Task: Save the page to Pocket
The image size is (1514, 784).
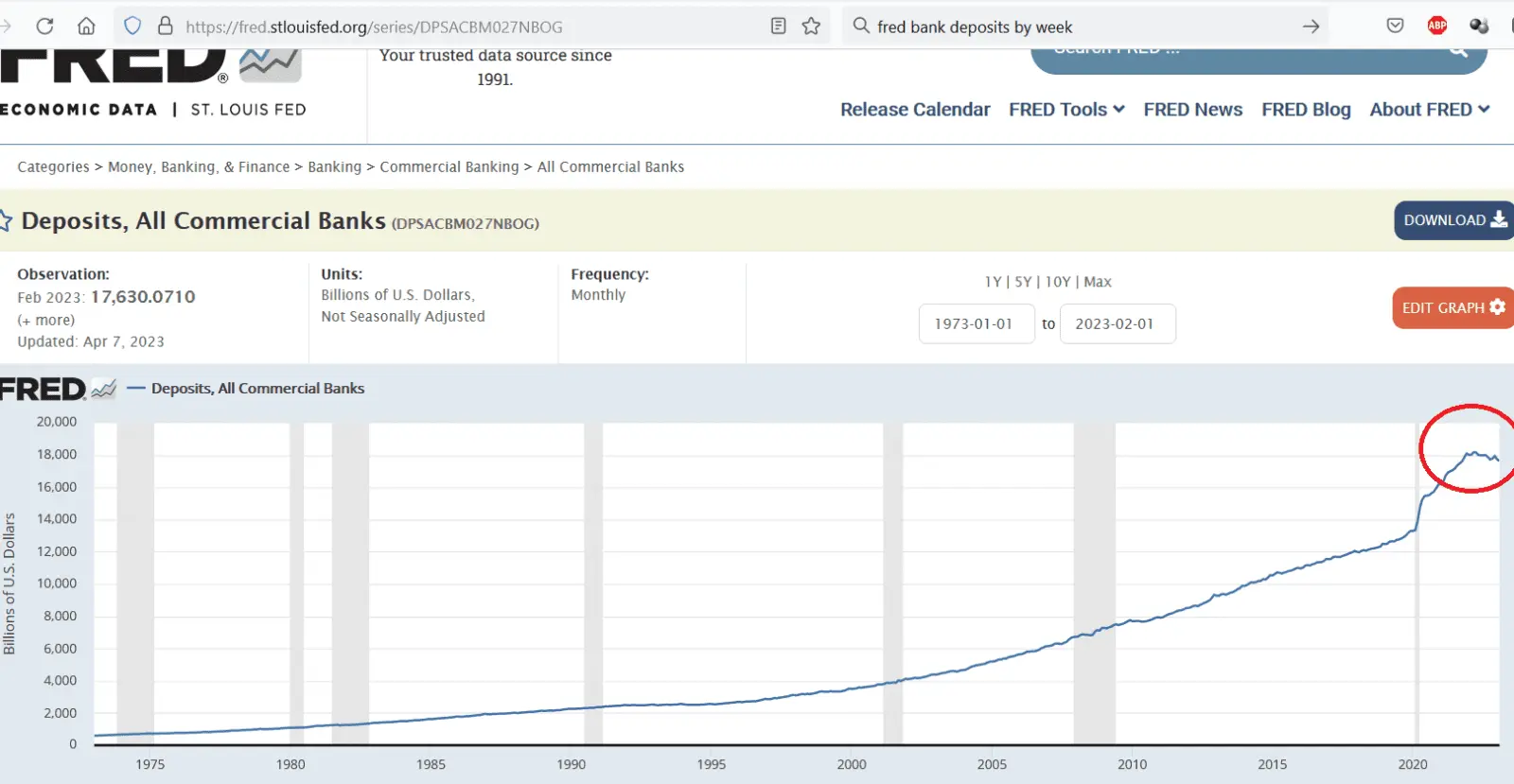Action: point(1395,26)
